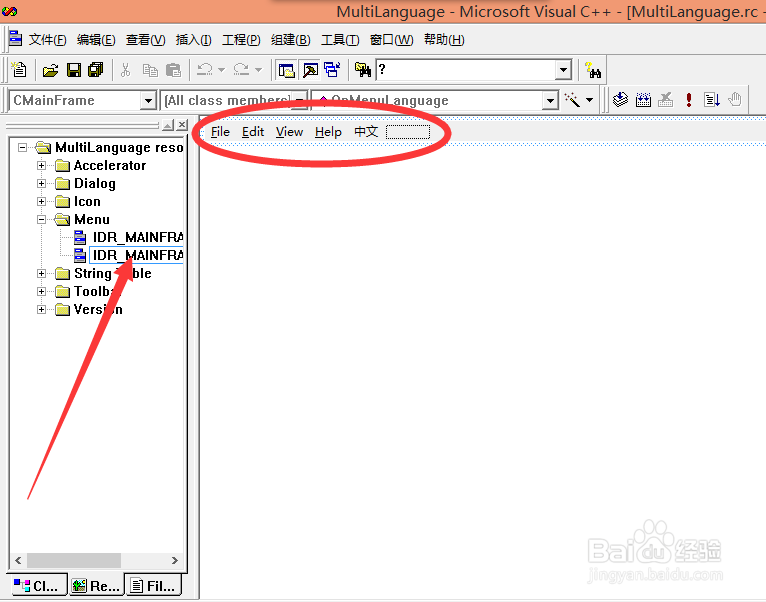
Task: Click the red exclamation Execute icon
Action: point(689,100)
